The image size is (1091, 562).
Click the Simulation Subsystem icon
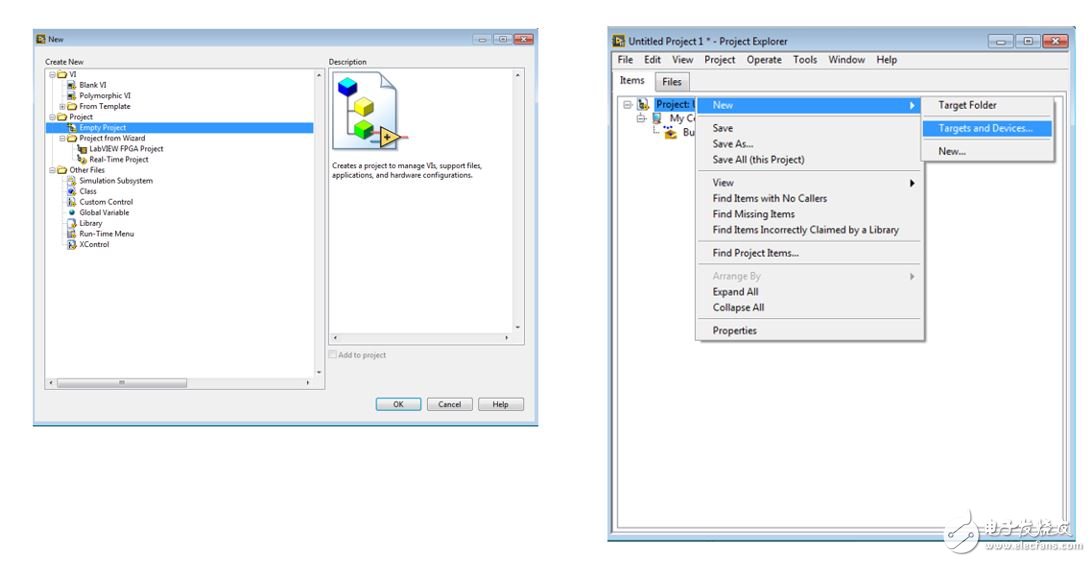(72, 181)
